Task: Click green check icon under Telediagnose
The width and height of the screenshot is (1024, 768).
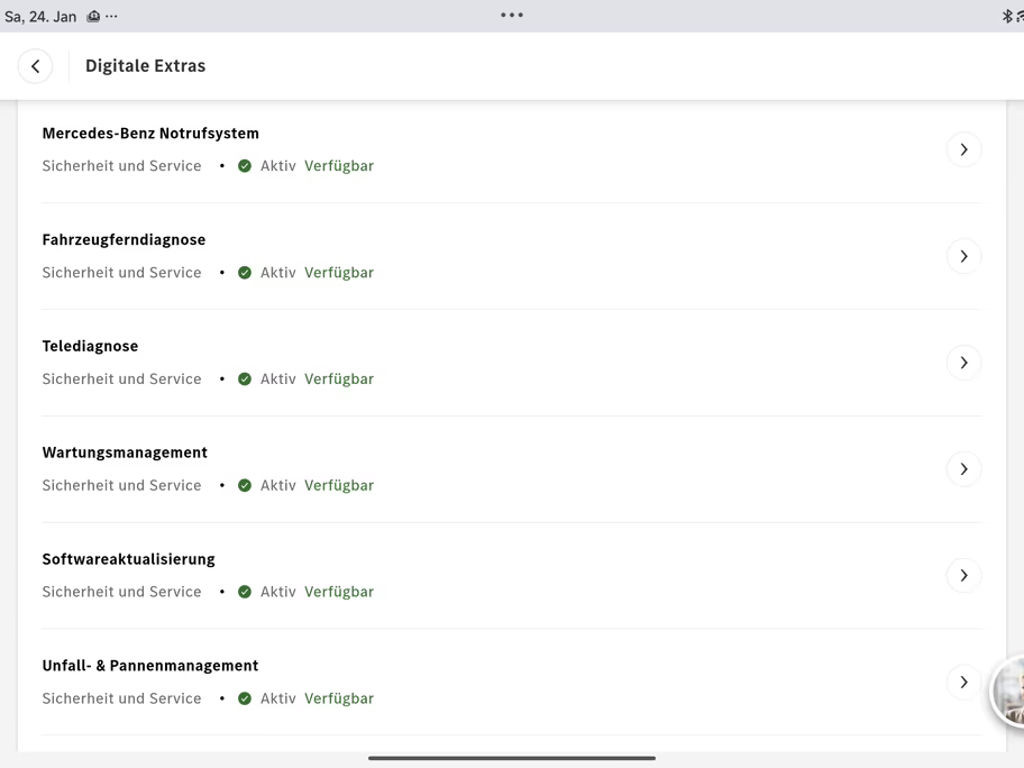Action: pos(245,379)
